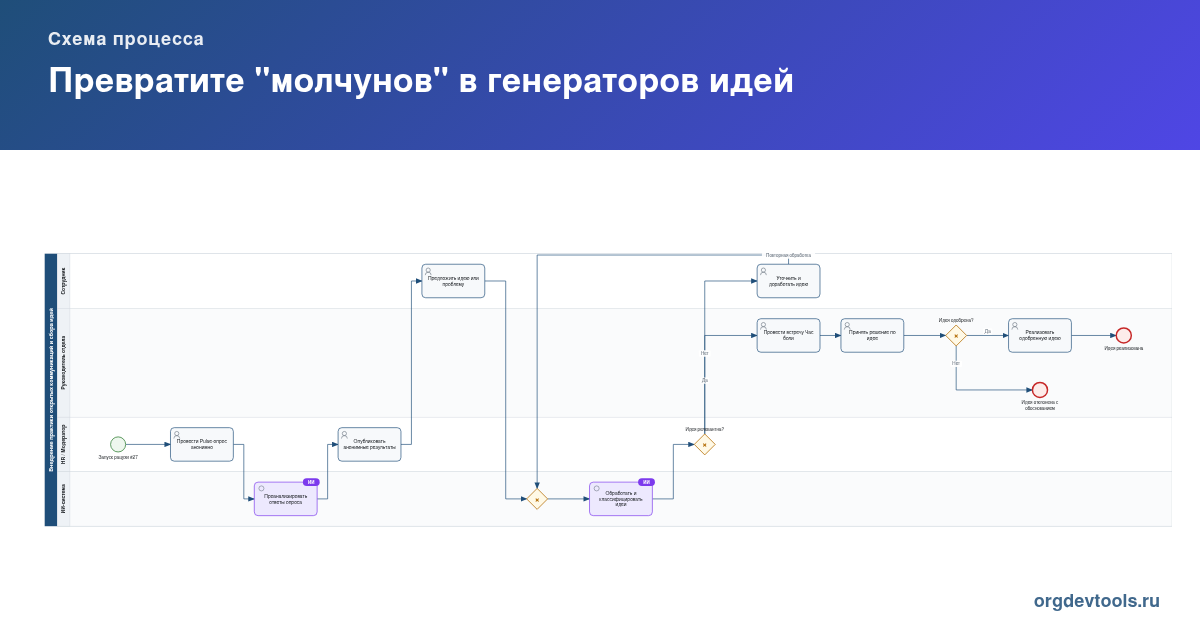1200x630 pixels.
Task: Click service icon in 'Проанализировать ответы опроса' task
Action: click(x=261, y=489)
